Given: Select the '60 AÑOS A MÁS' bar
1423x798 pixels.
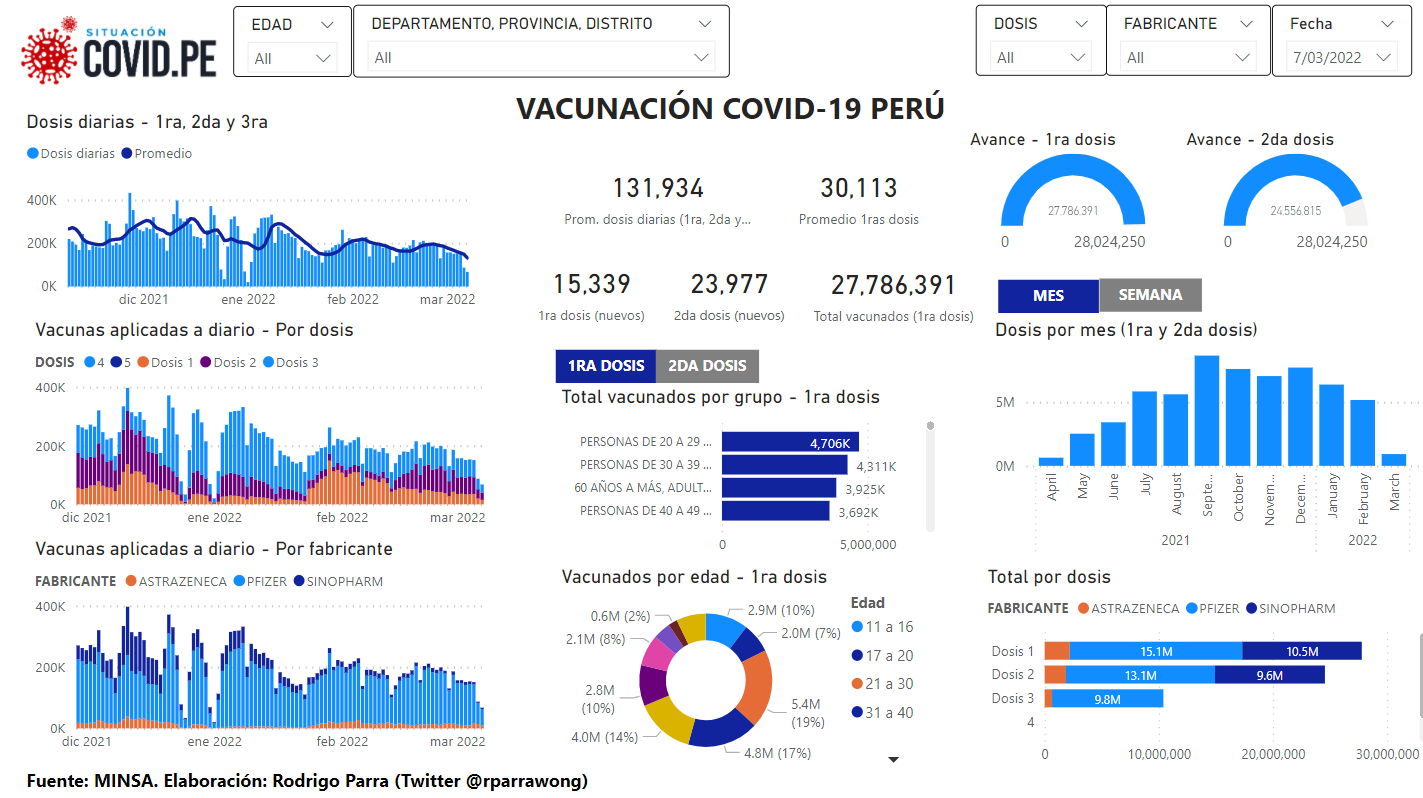Looking at the screenshot, I should click(x=779, y=488).
